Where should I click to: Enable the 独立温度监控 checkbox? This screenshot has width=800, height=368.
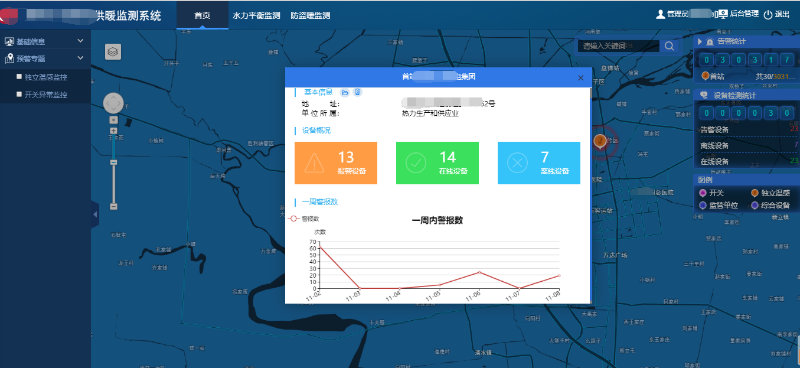[19, 77]
